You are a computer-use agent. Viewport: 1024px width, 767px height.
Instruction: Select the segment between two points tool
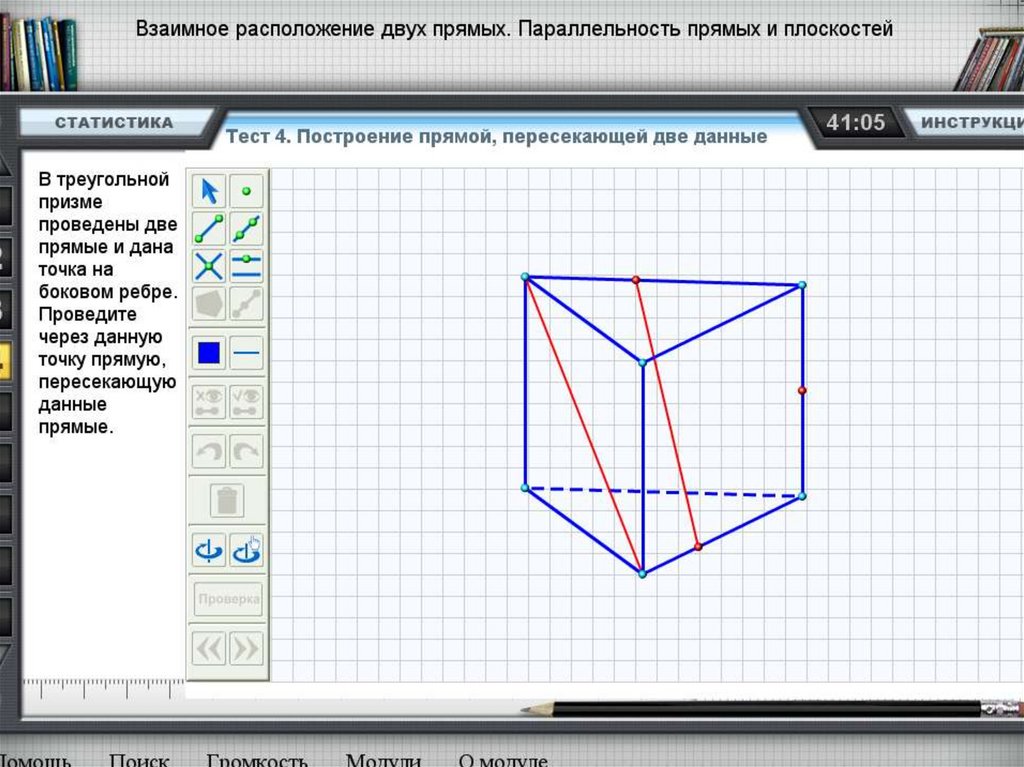pyautogui.click(x=209, y=229)
